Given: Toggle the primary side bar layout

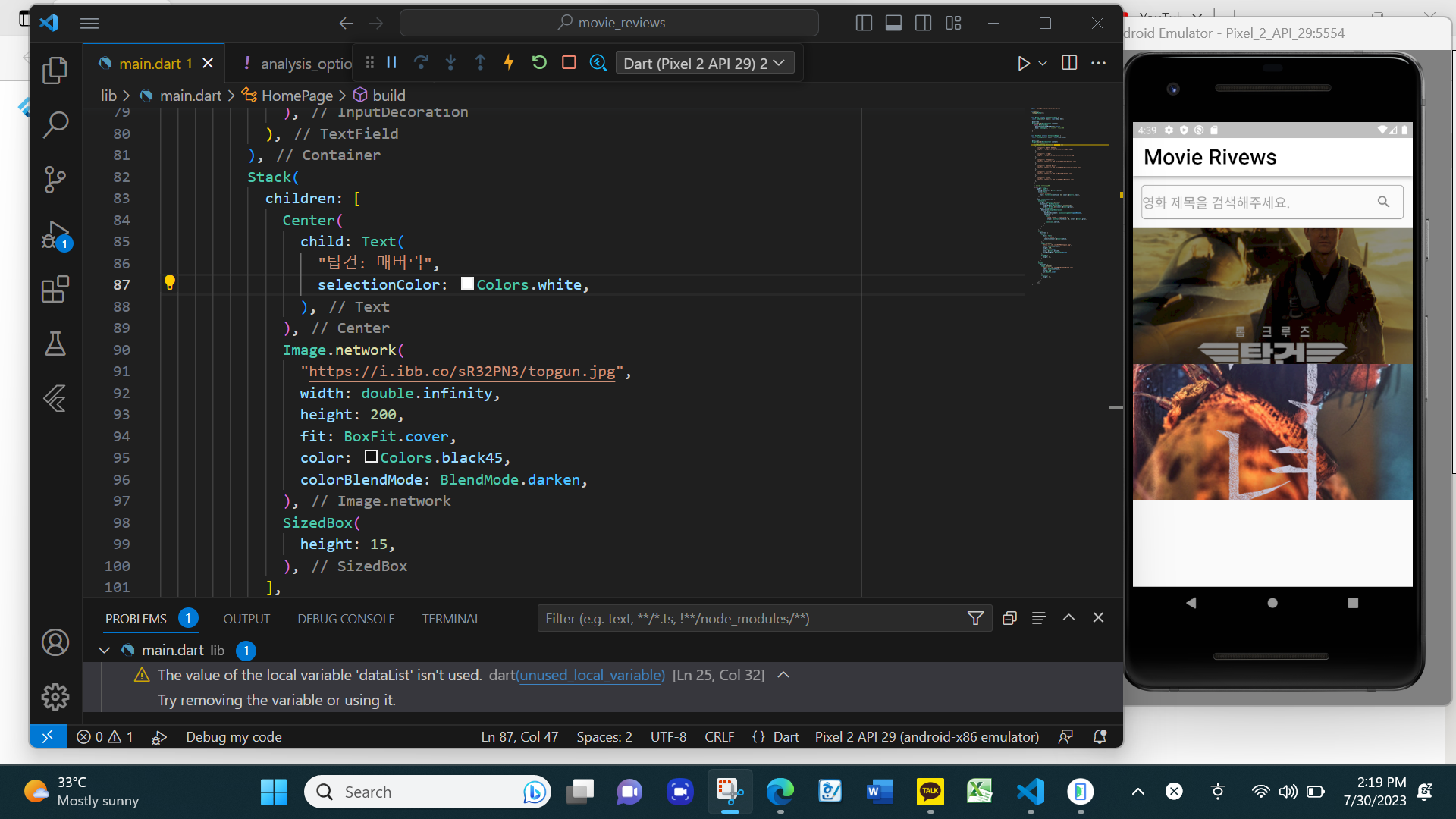Looking at the screenshot, I should pyautogui.click(x=864, y=23).
